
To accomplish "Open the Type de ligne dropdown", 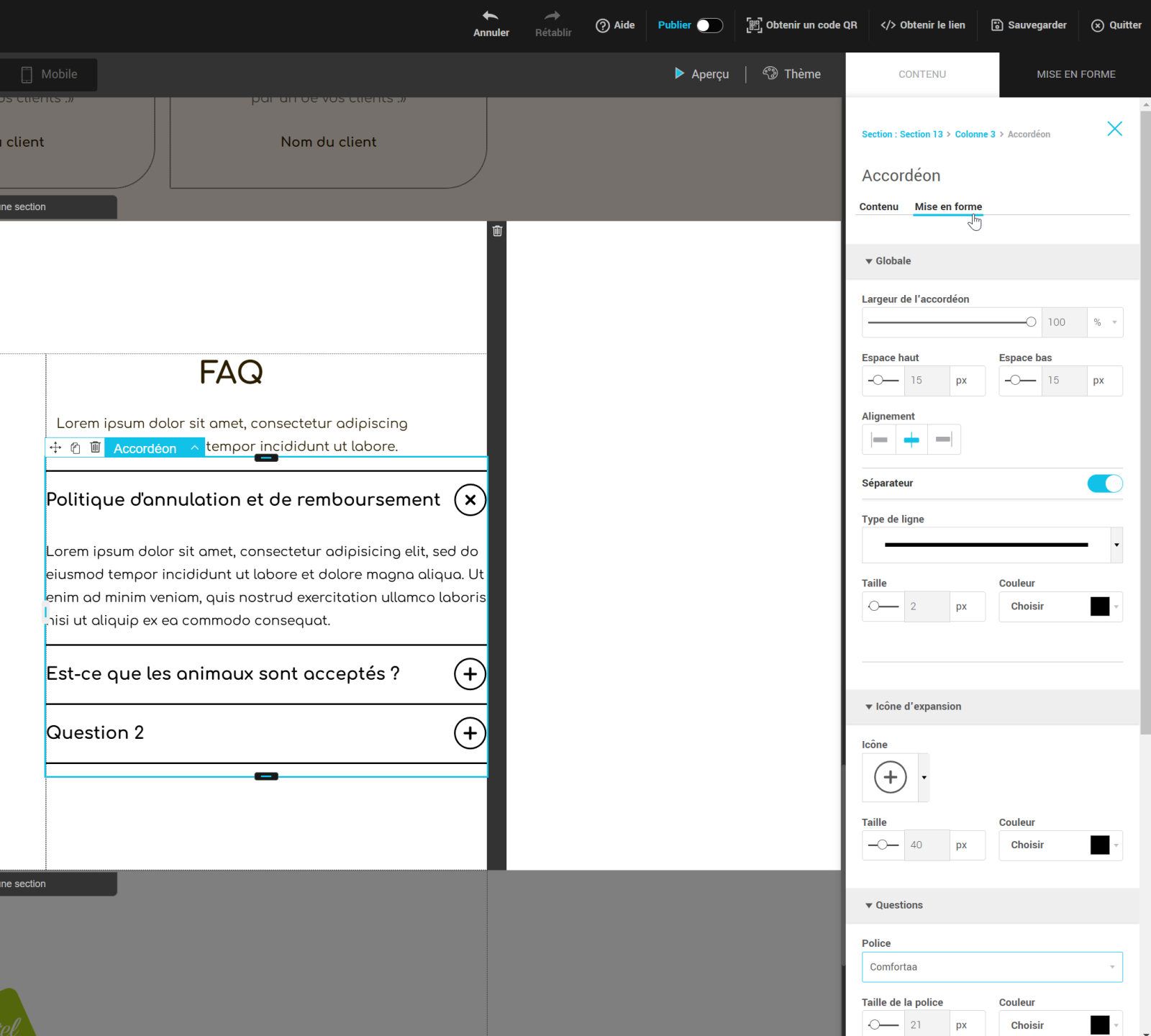I will 1116,545.
